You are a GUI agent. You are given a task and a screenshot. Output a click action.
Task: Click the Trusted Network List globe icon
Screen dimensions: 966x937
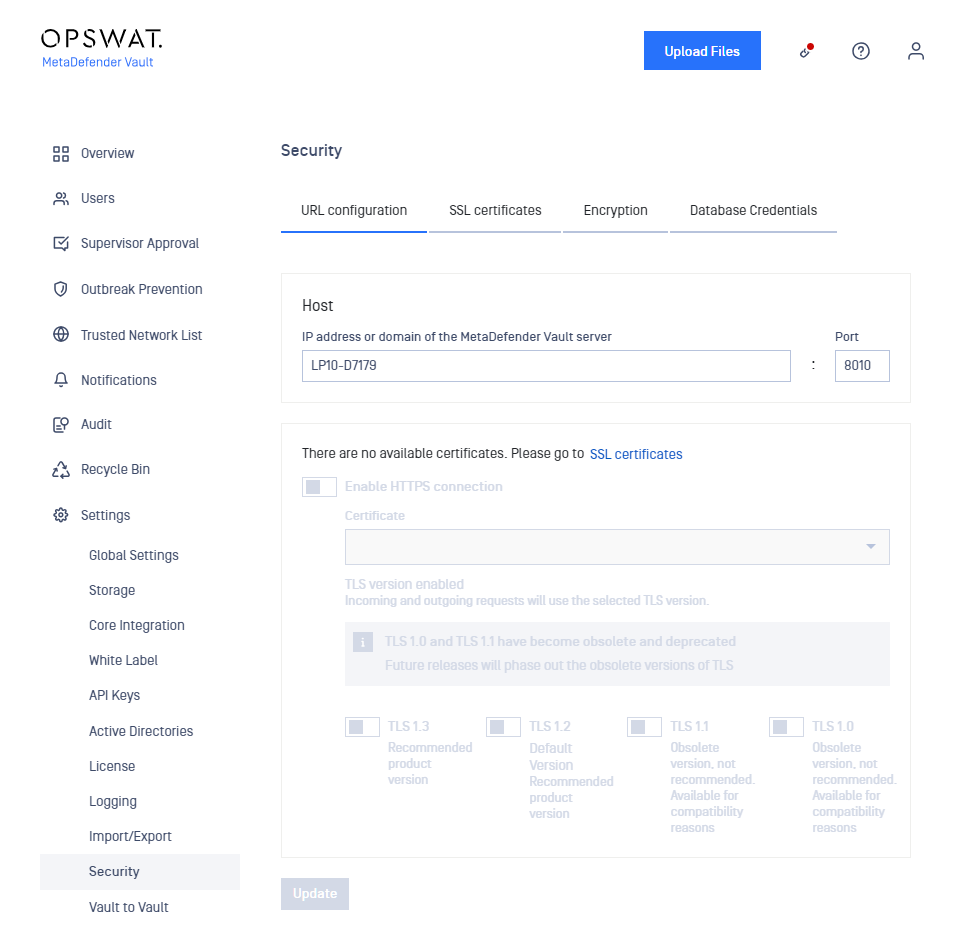pyautogui.click(x=60, y=335)
